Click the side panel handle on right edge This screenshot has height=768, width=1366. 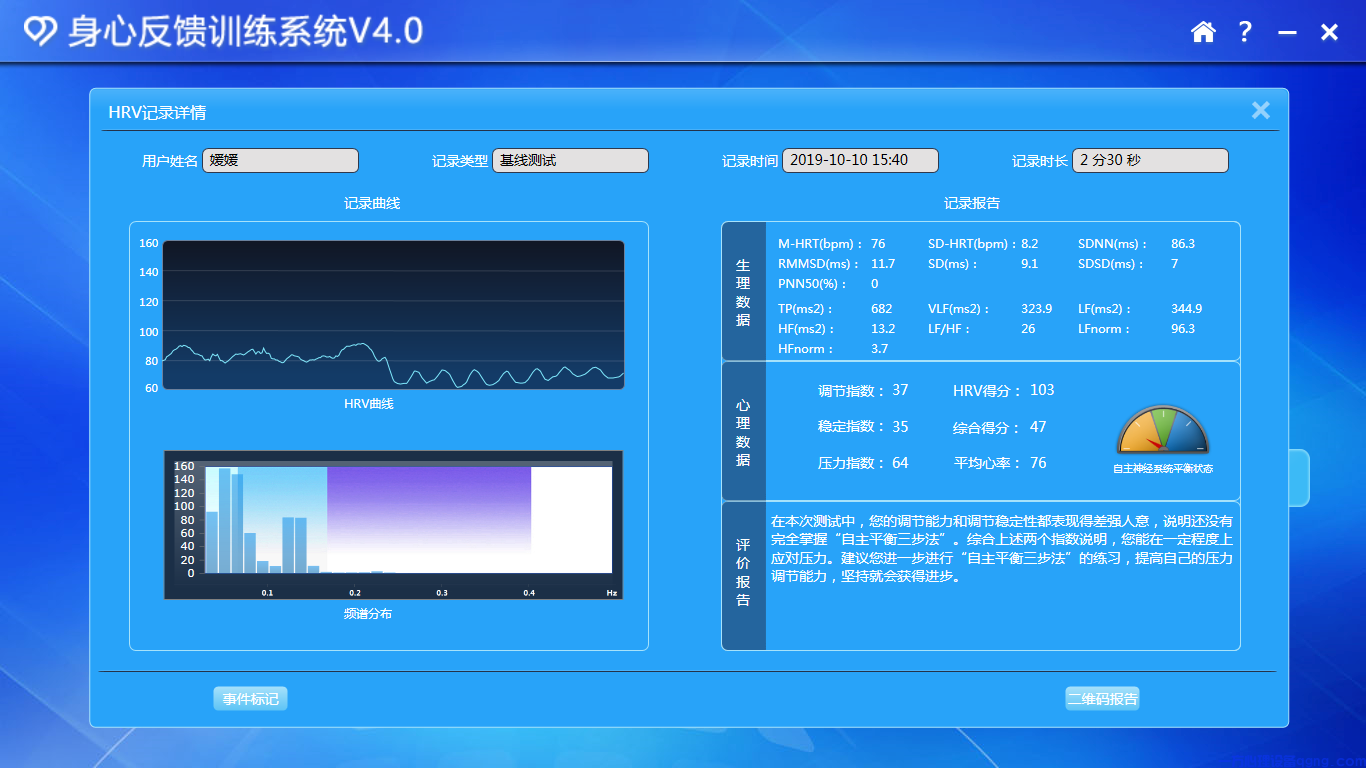pos(1298,478)
